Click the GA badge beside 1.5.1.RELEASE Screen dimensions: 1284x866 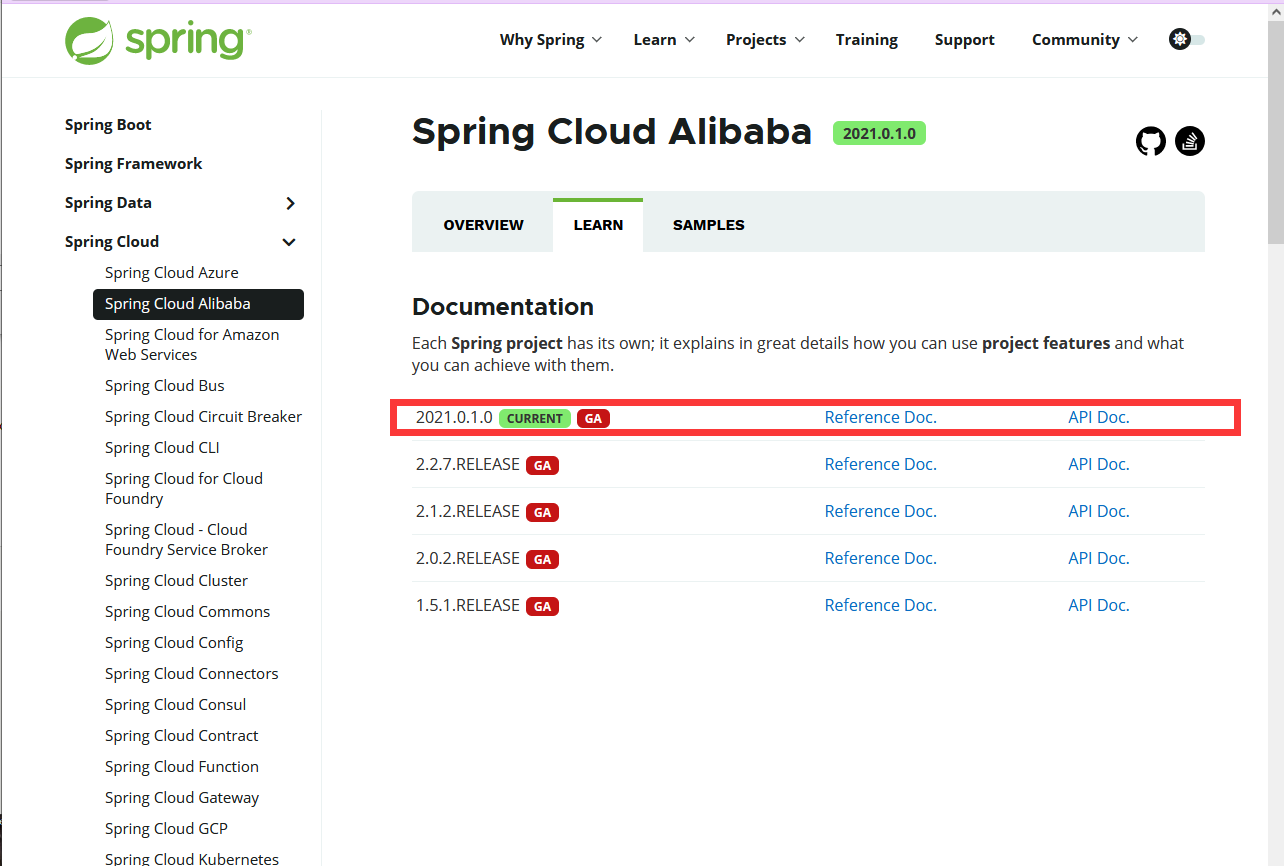point(543,606)
